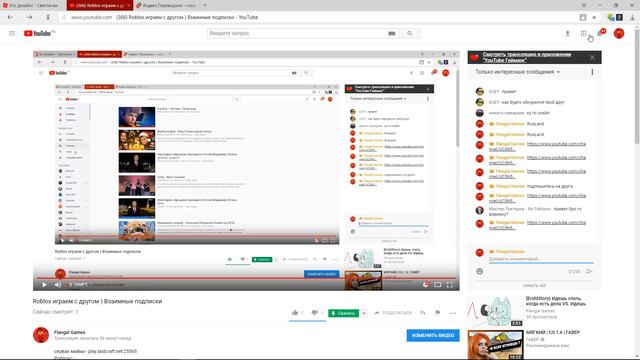Switch to the Яндекс.Переводчик tab
This screenshot has width=640, height=360.
(x=167, y=5)
